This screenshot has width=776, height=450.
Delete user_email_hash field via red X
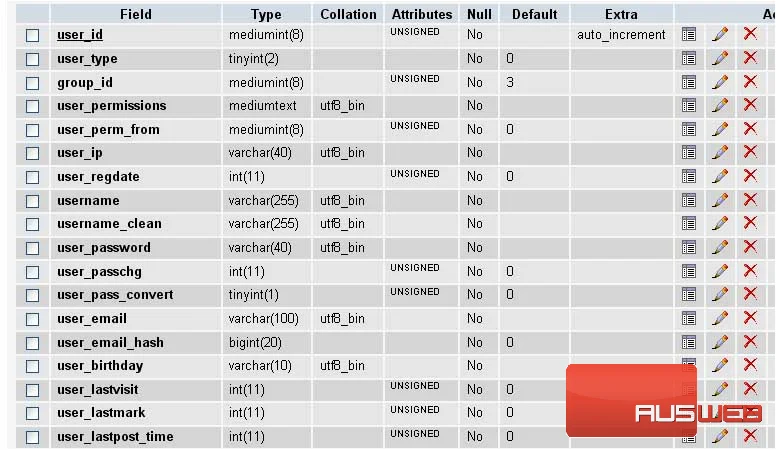tap(750, 341)
